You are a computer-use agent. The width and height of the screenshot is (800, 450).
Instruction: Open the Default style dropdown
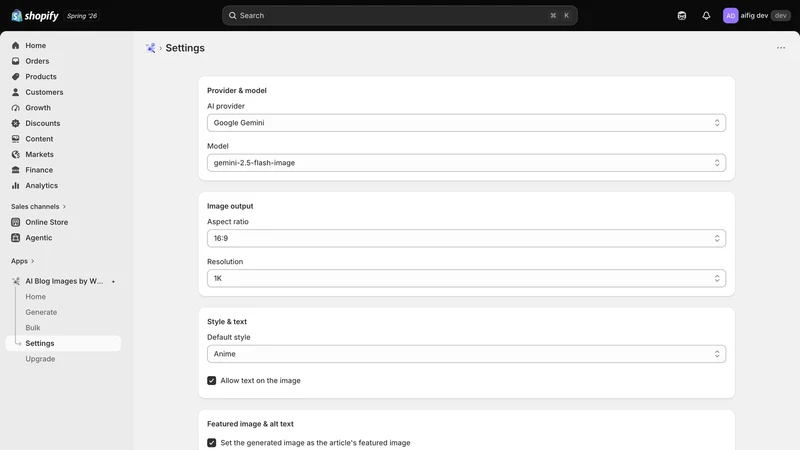tap(466, 354)
